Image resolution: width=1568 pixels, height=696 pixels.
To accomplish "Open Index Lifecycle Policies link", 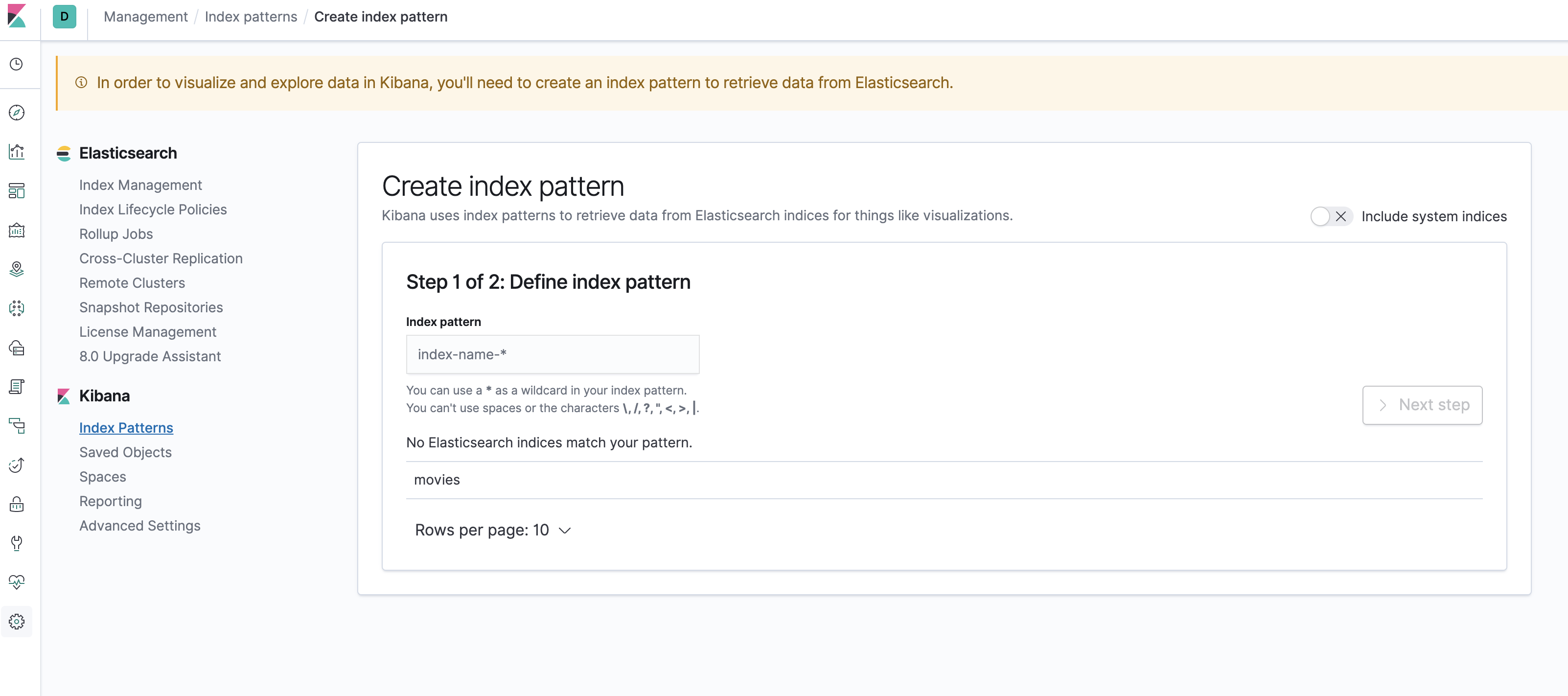I will 153,209.
